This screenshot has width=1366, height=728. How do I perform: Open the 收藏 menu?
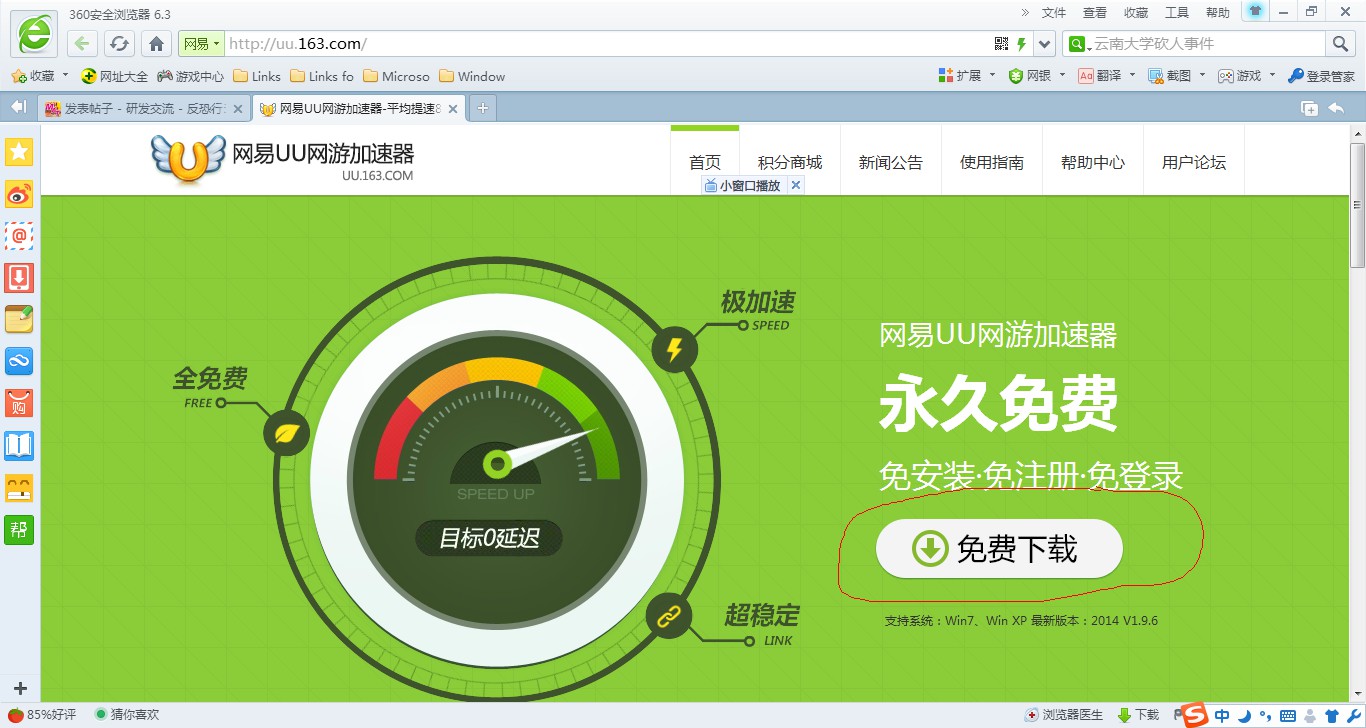[1136, 13]
